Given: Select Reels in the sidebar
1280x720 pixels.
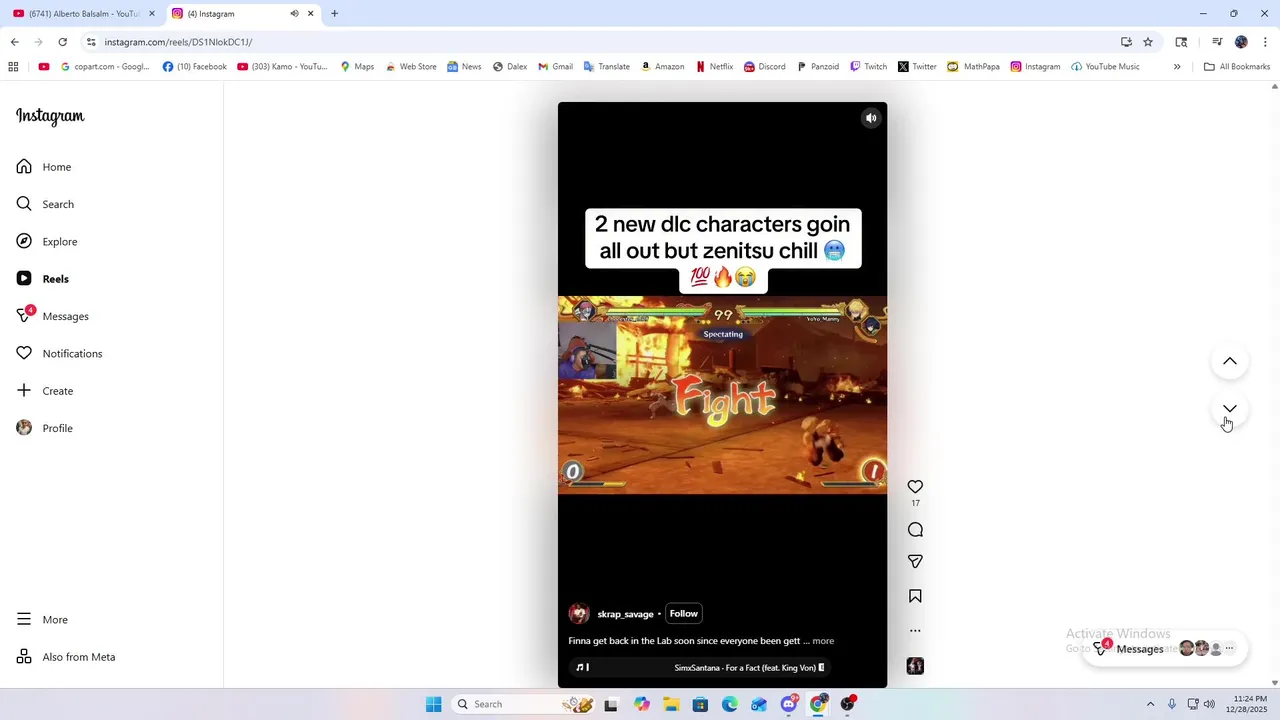Looking at the screenshot, I should click(x=43, y=279).
